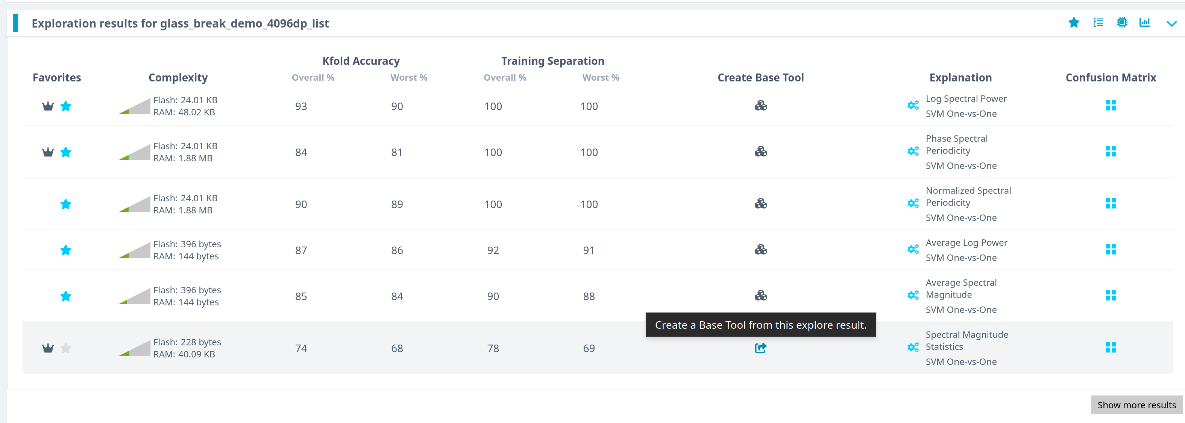This screenshot has height=423, width=1185.
Task: Create base tool from Normalized Spectral Periodicity row
Action: pyautogui.click(x=760, y=204)
